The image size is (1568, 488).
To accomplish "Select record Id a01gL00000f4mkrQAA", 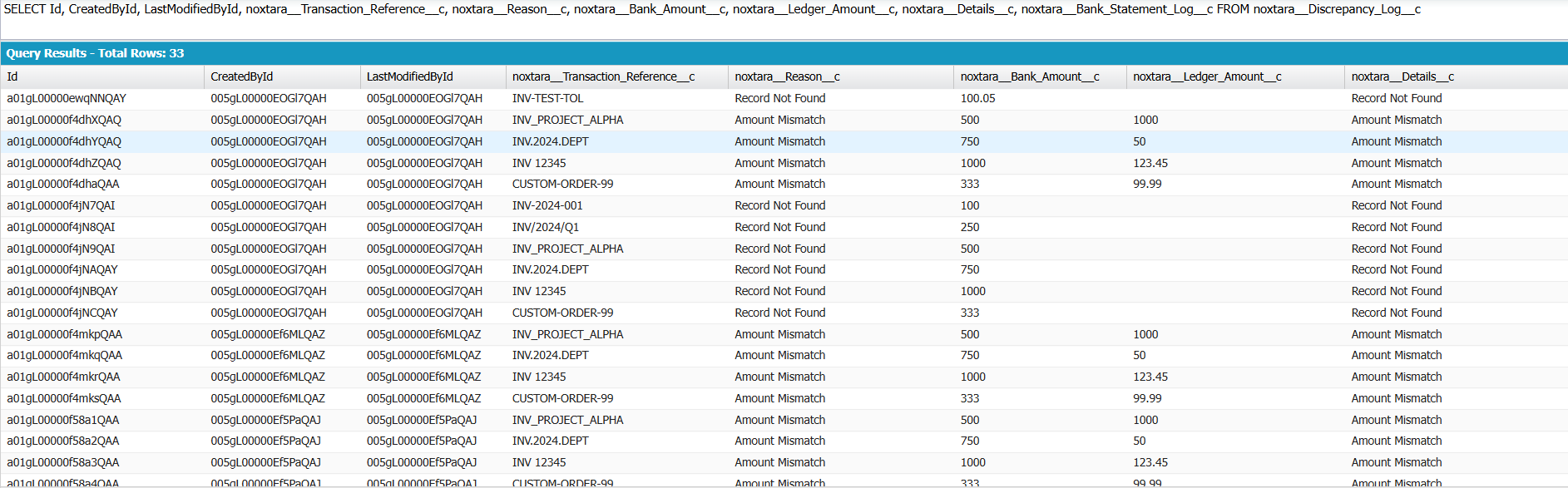I will tap(63, 377).
